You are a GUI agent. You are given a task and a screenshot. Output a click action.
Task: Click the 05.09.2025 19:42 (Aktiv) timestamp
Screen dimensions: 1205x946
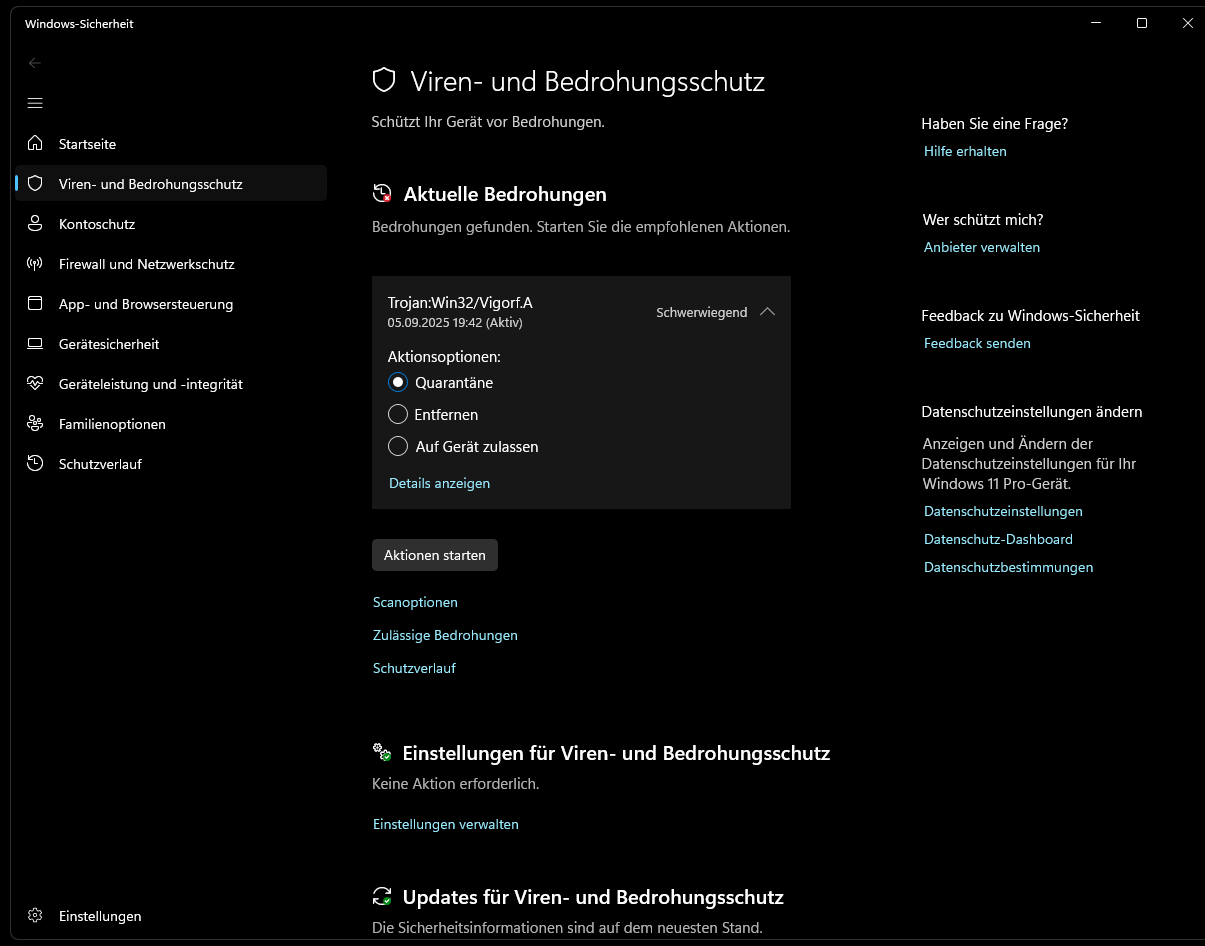coord(455,322)
